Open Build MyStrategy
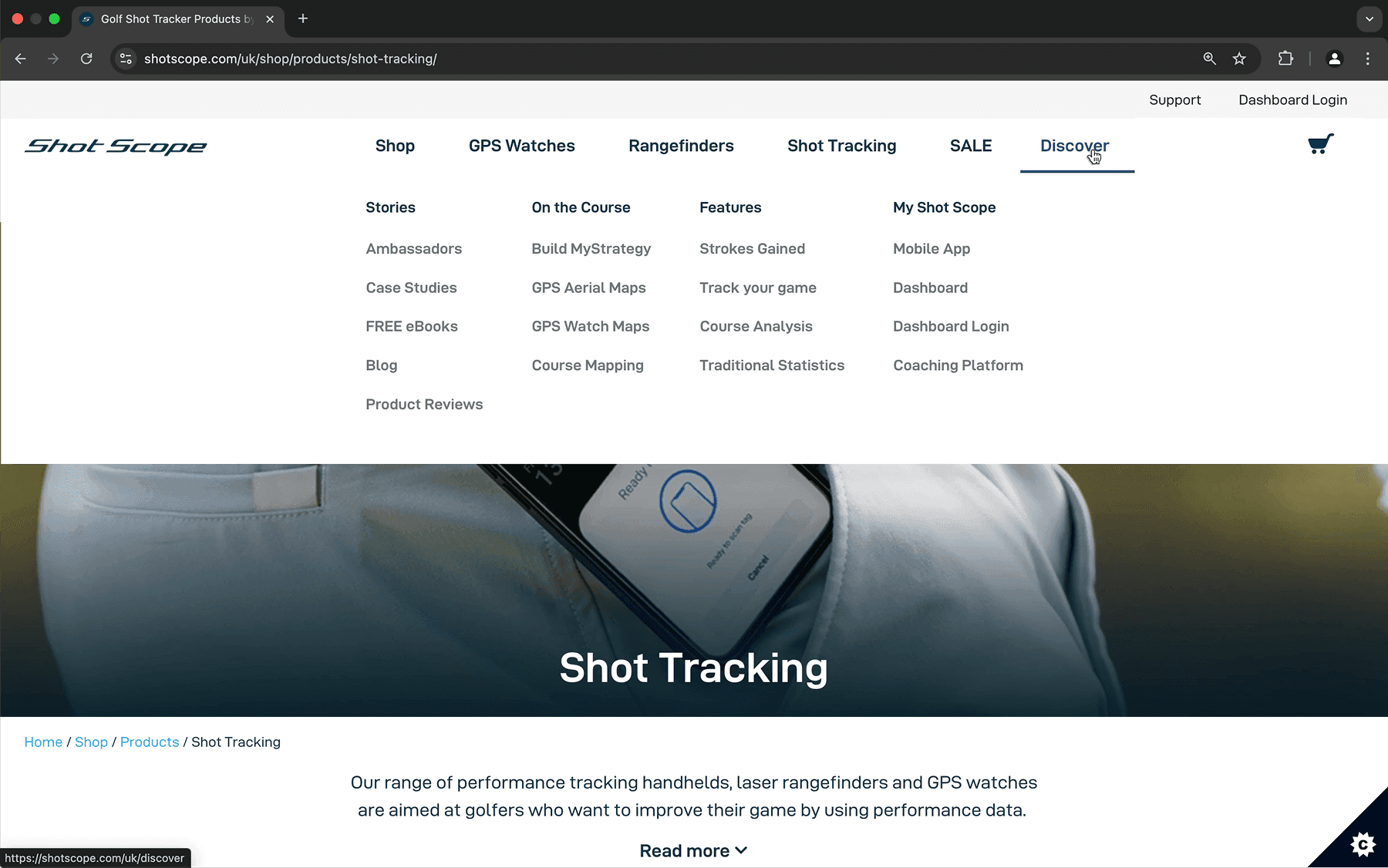 (x=591, y=249)
